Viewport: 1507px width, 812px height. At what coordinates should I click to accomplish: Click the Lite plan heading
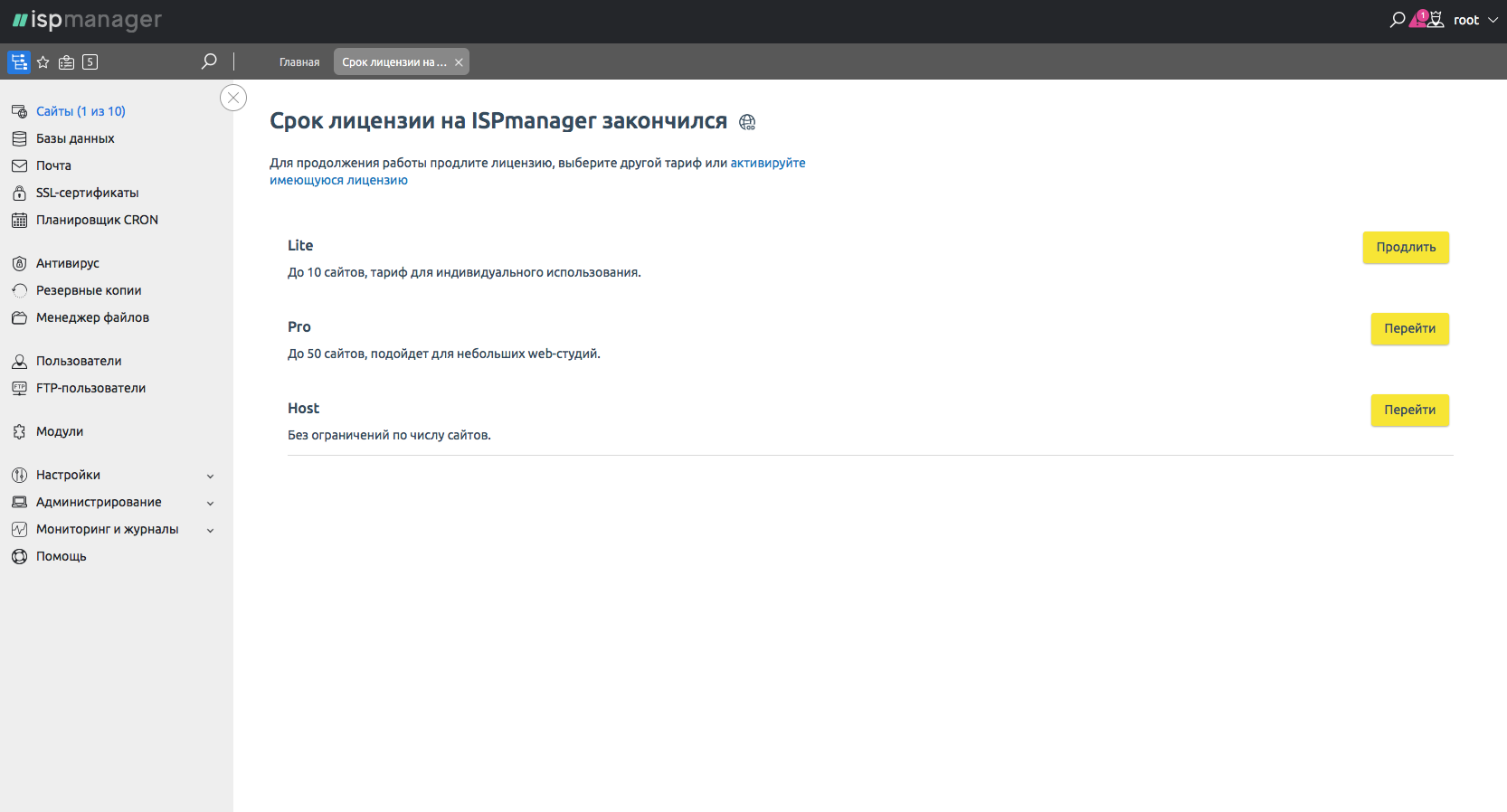point(300,245)
